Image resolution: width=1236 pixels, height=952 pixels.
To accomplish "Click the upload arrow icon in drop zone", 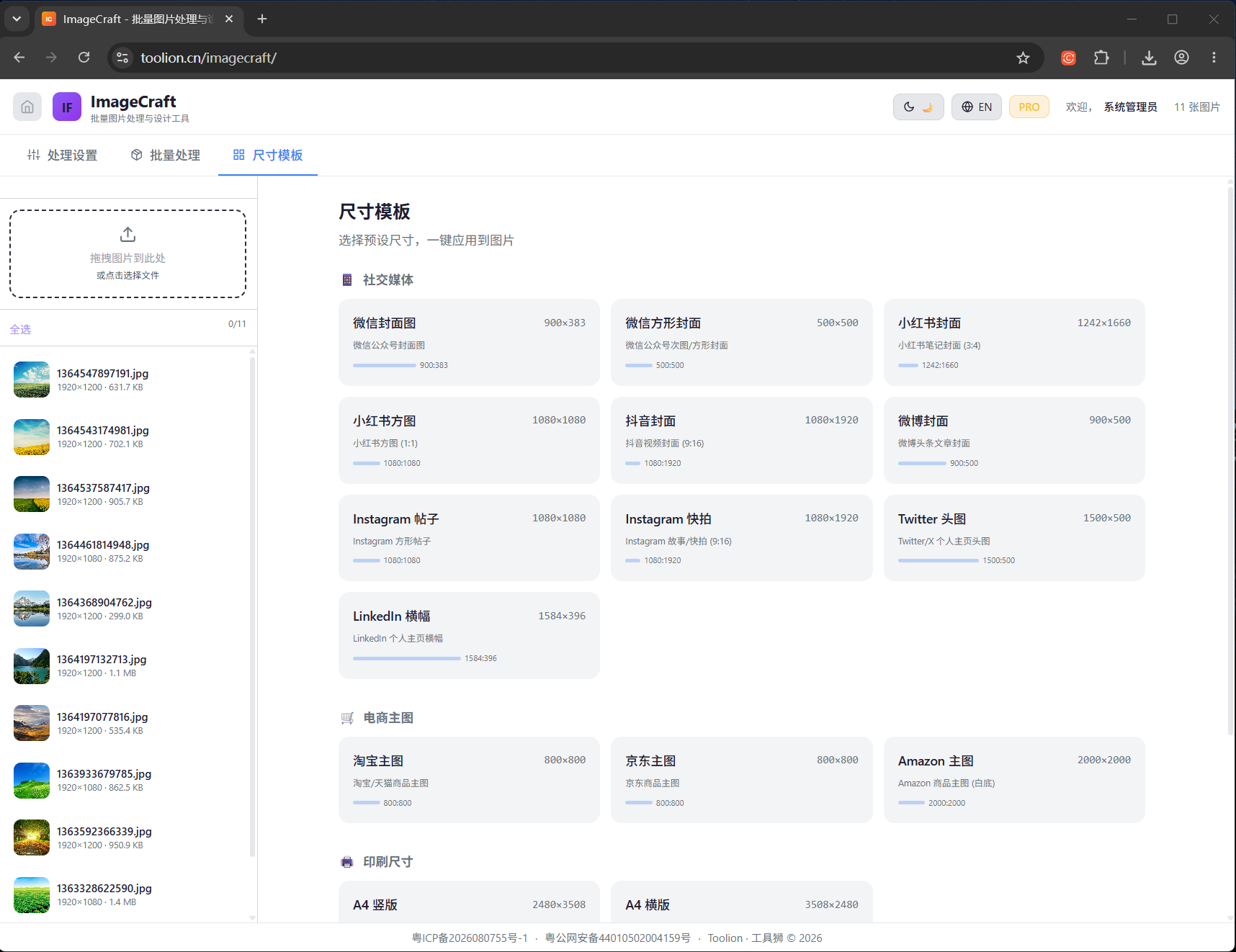I will coord(127,235).
